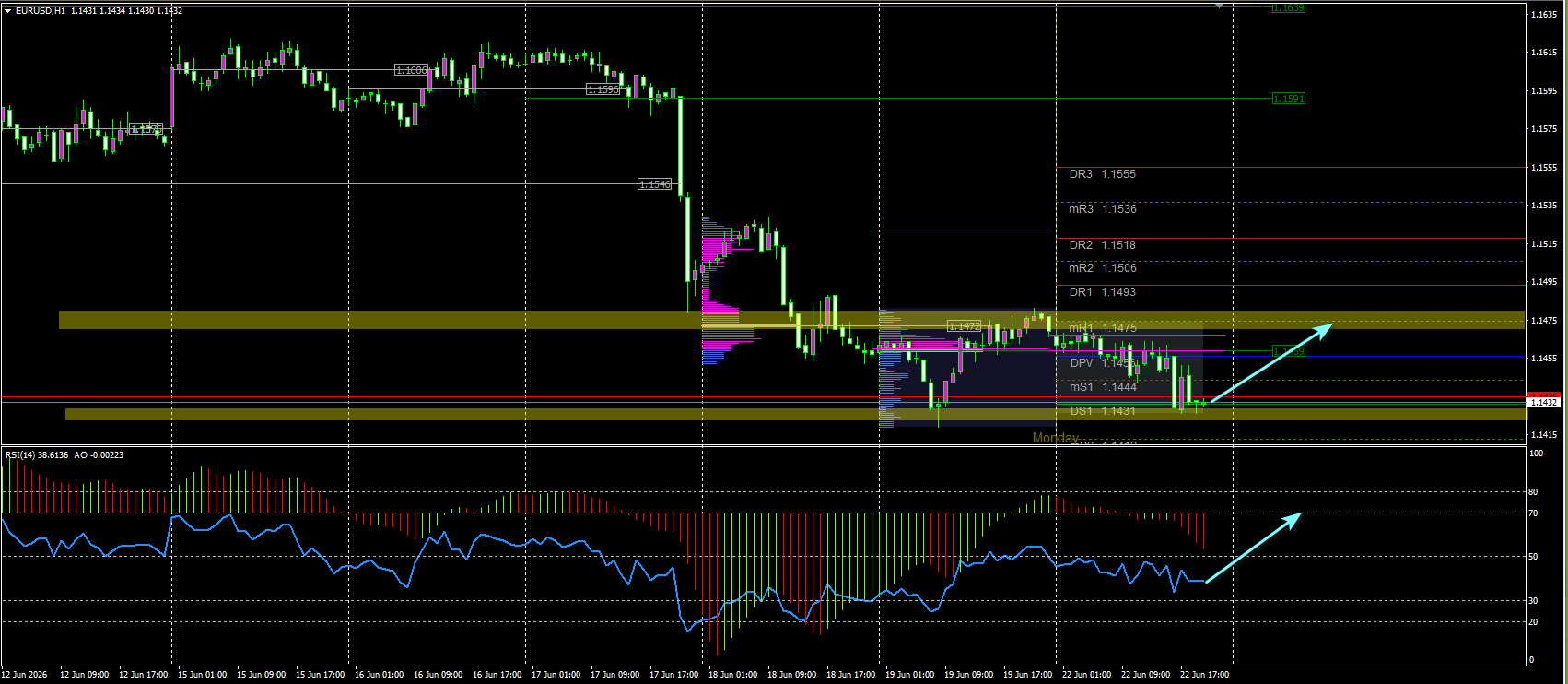Click the 22 Jun 01:00 time label
1568x684 pixels.
(1086, 675)
